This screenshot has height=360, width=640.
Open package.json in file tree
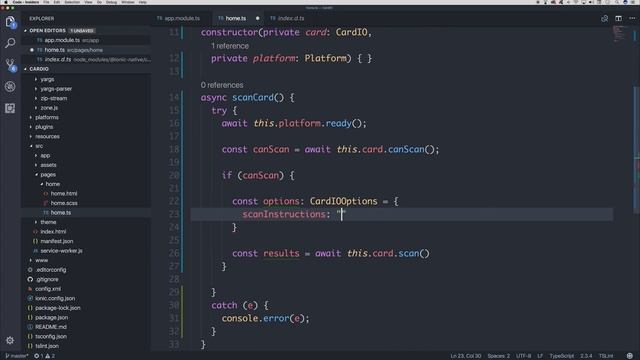[x=51, y=317]
